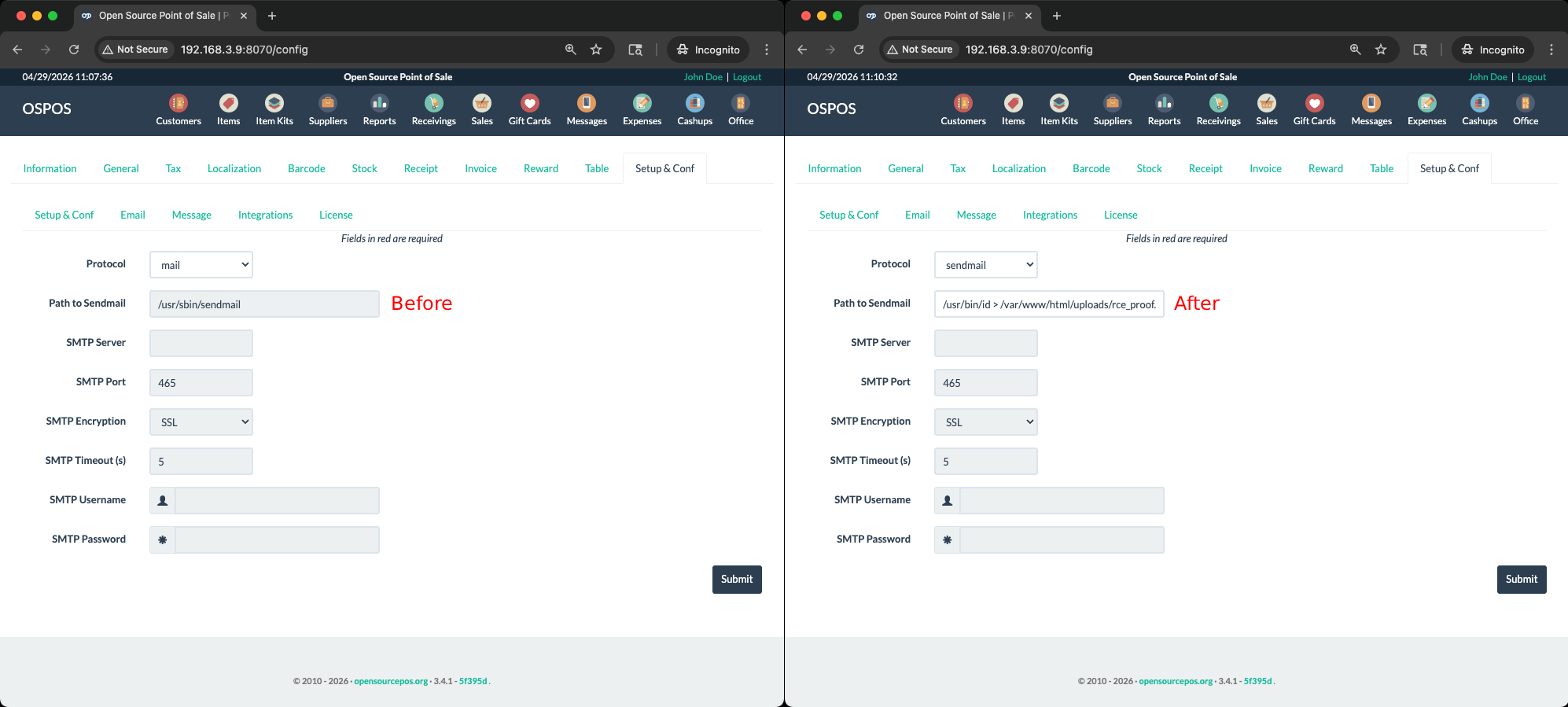Select Email sub-tab in right window
The image size is (1568, 707).
[x=917, y=215]
